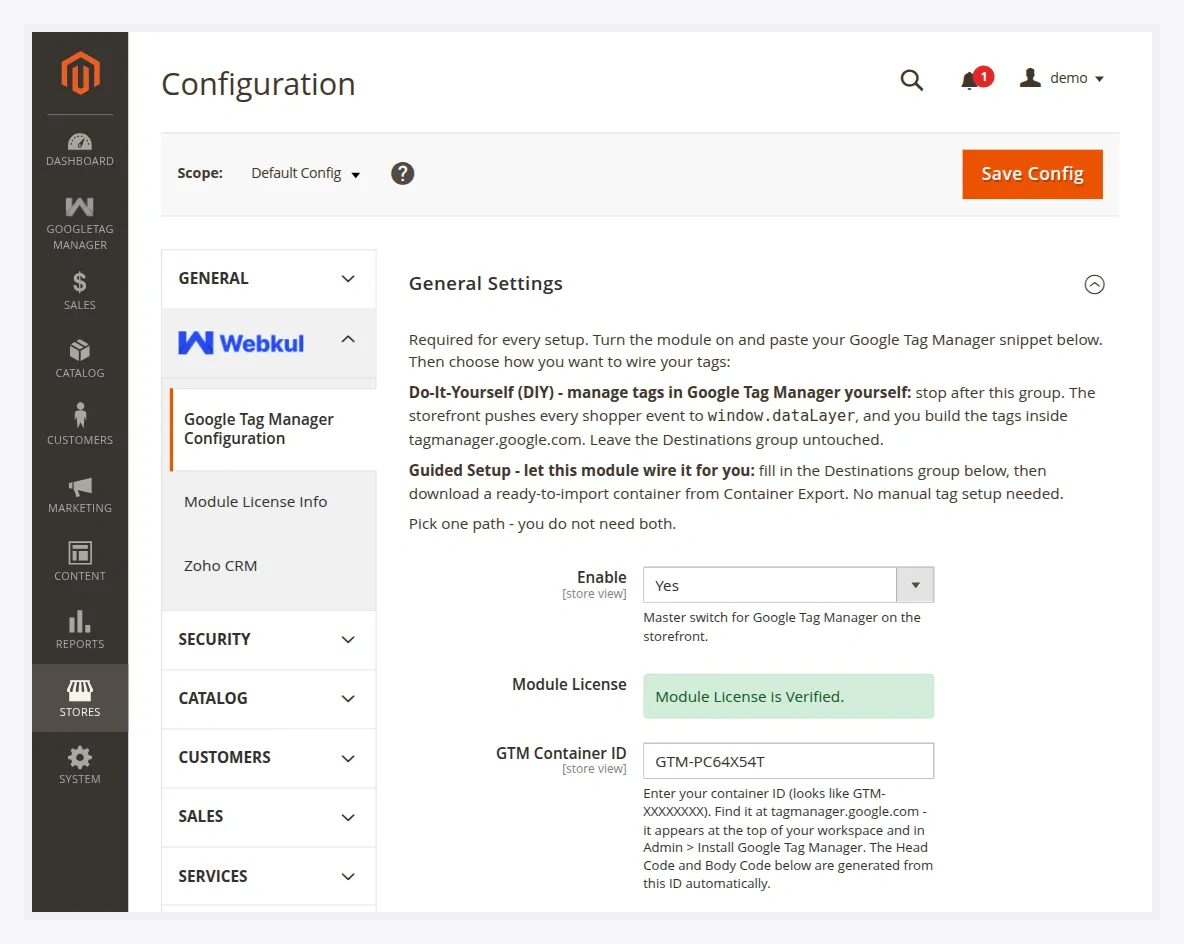Click the GTM Container ID field
The height and width of the screenshot is (944, 1184).
pos(788,761)
